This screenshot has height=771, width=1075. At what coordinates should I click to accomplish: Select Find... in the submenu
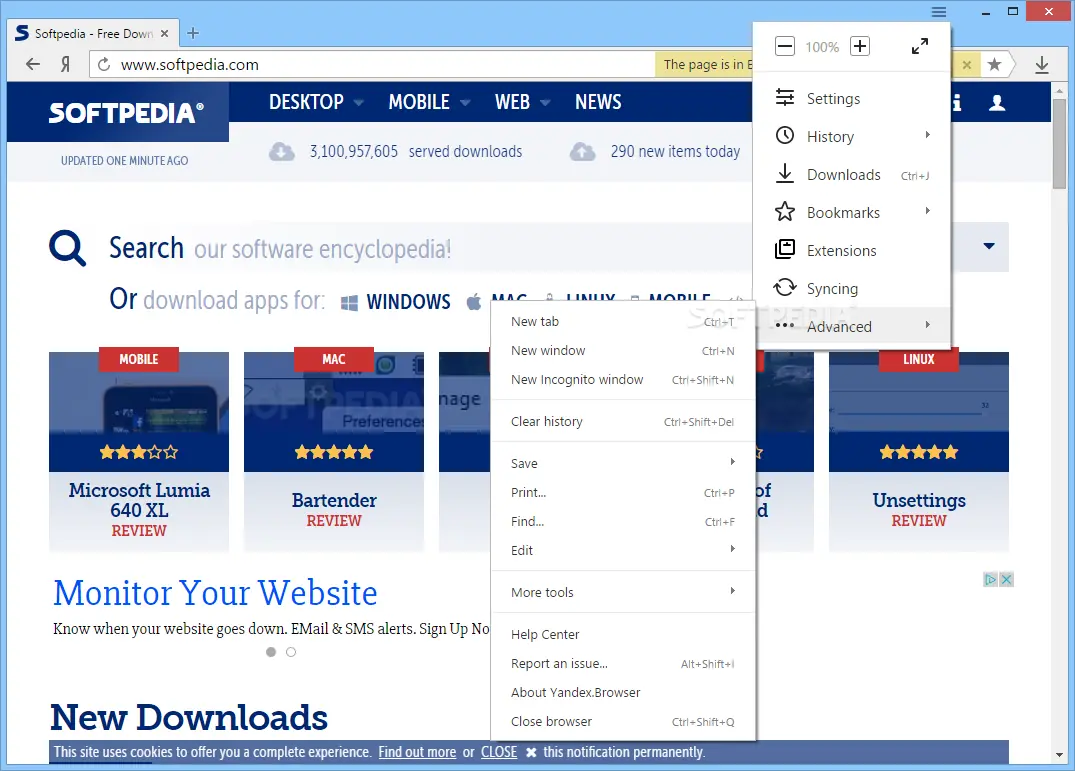pos(623,522)
